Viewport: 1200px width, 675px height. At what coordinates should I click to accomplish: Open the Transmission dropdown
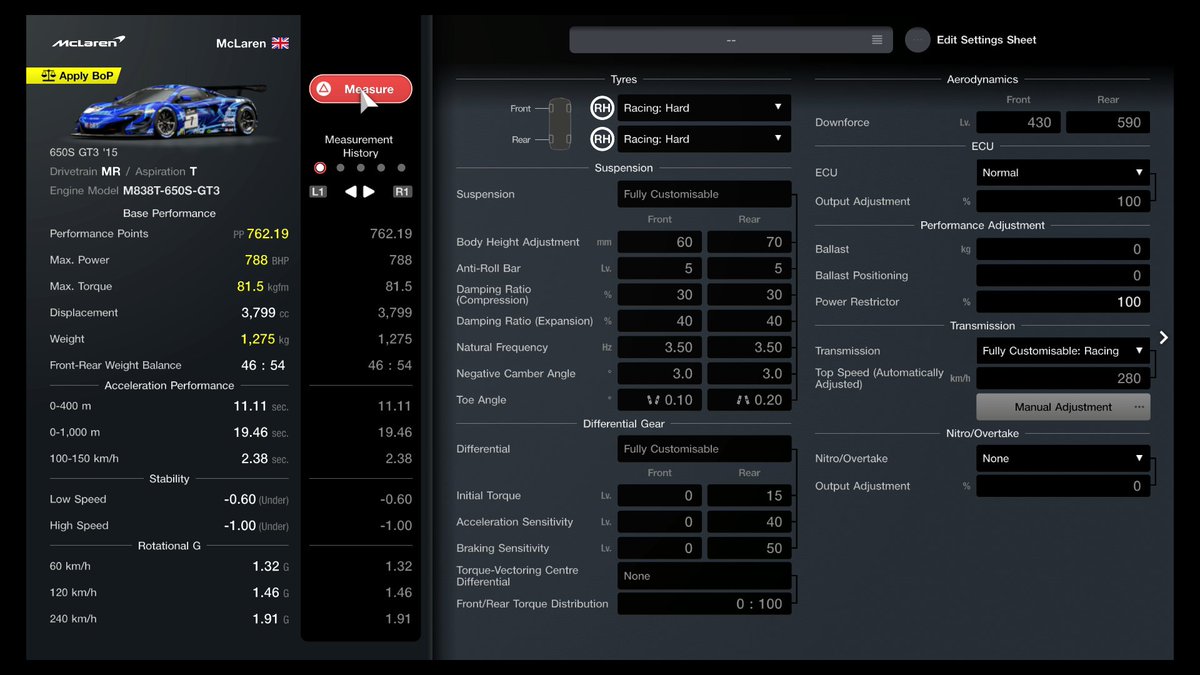1063,351
